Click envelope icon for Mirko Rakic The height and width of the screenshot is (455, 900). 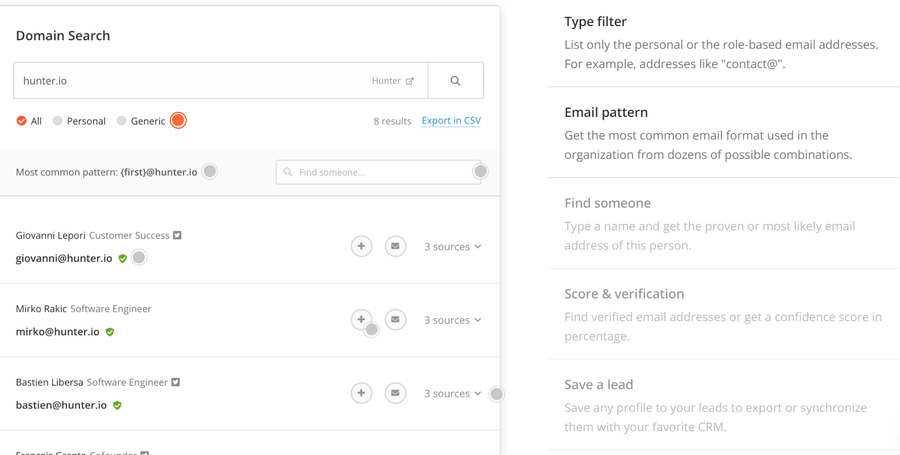[x=395, y=320]
